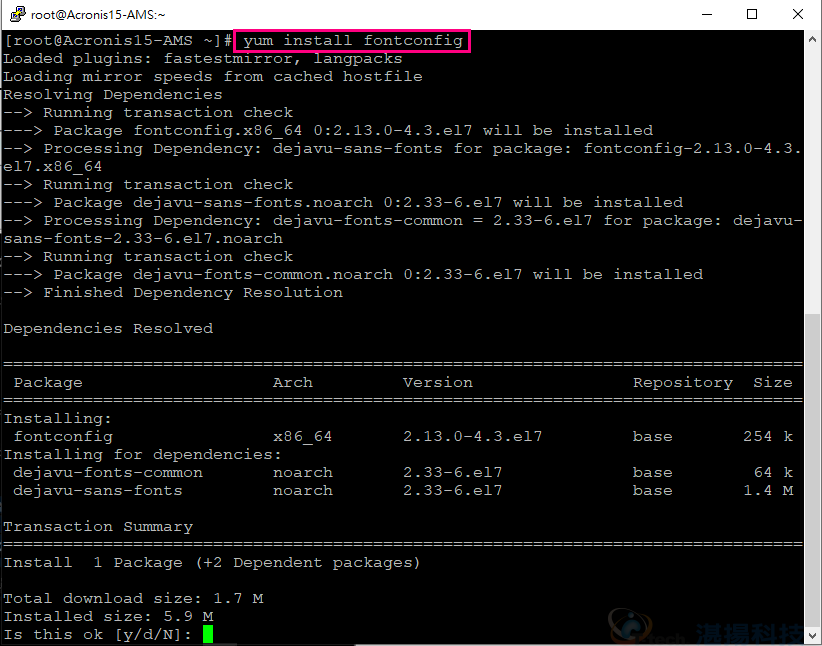This screenshot has width=822, height=646.
Task: Click 'Total download size: 1.7 M' line
Action: 133,598
